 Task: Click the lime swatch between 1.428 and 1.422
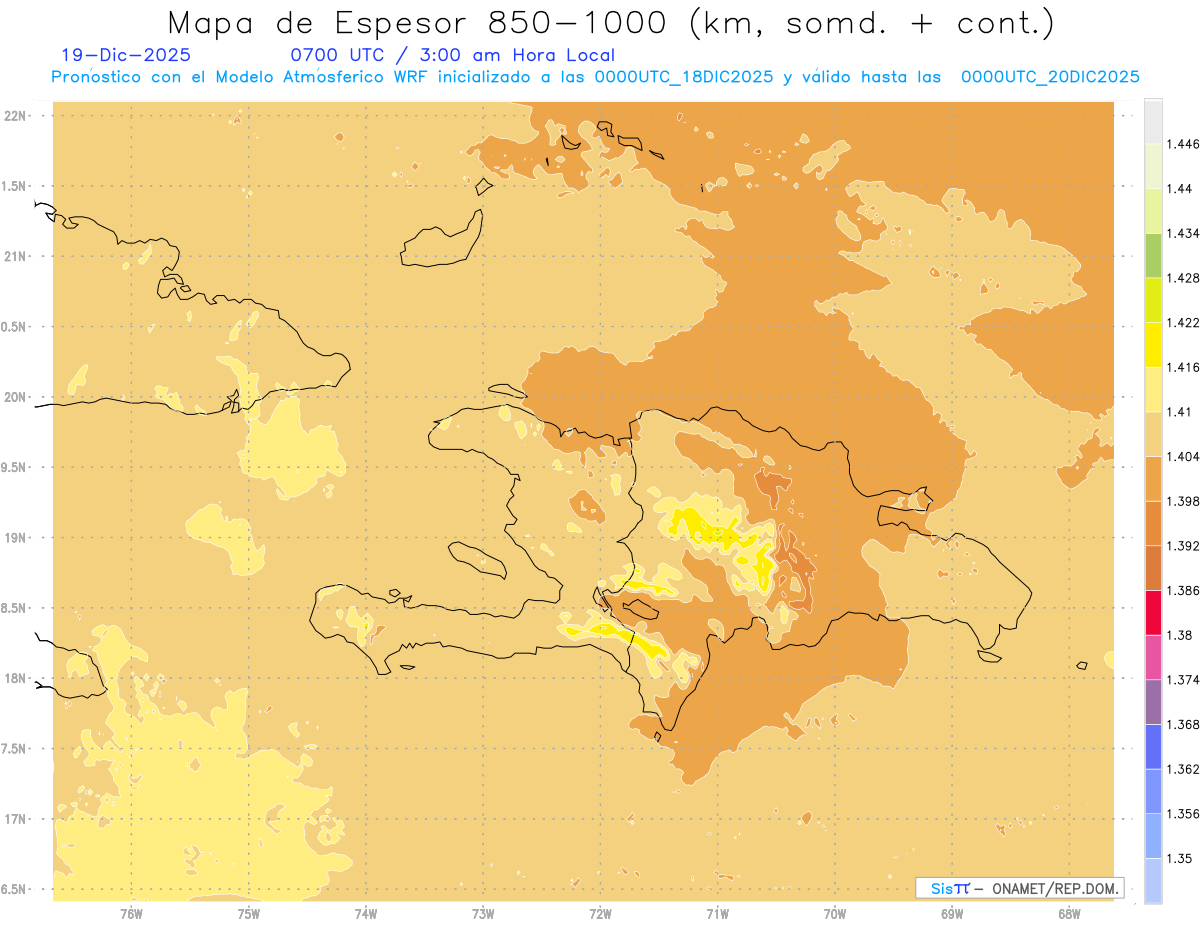(x=1153, y=300)
